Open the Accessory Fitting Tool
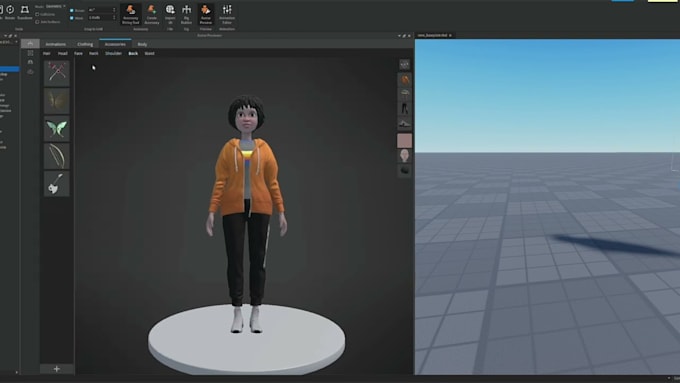This screenshot has width=680, height=383. coord(131,14)
